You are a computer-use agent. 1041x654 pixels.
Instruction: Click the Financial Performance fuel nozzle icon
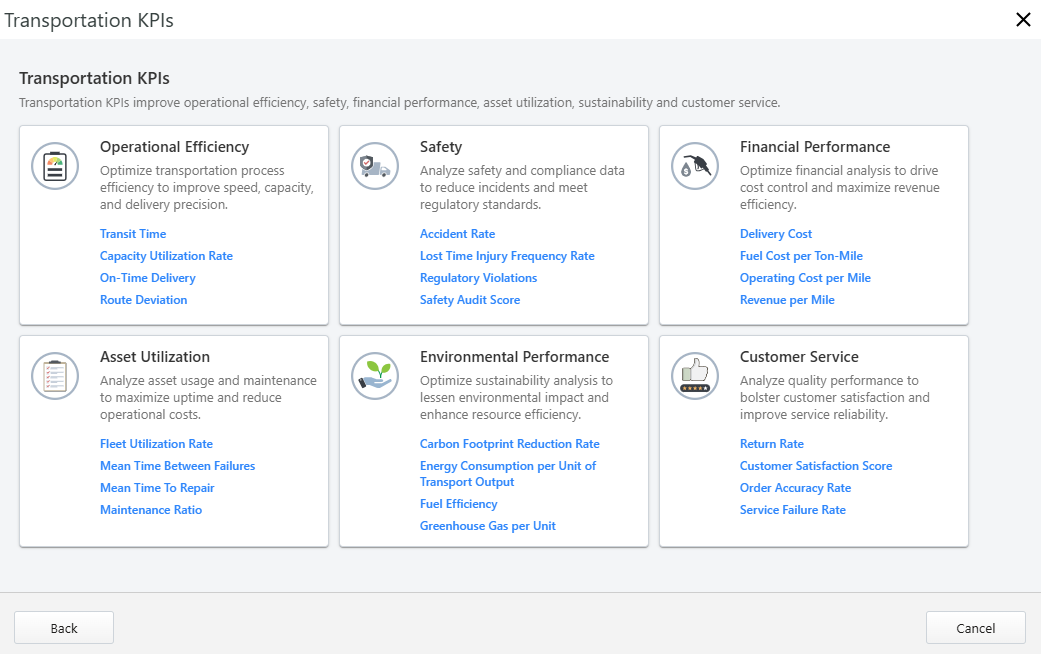pos(695,166)
